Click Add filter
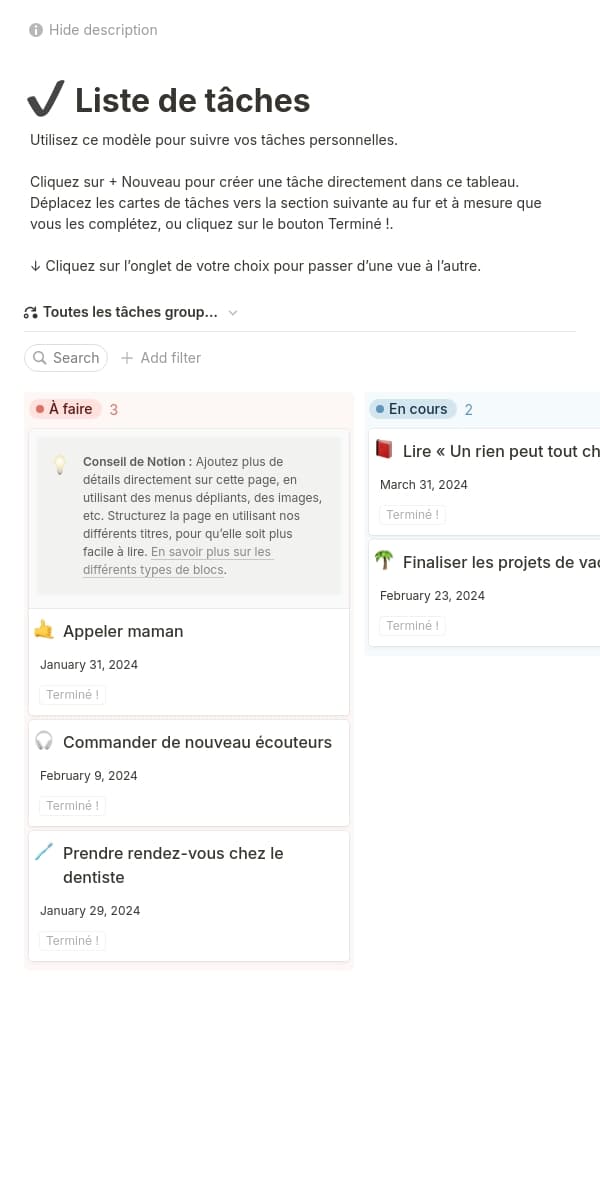 coord(161,358)
